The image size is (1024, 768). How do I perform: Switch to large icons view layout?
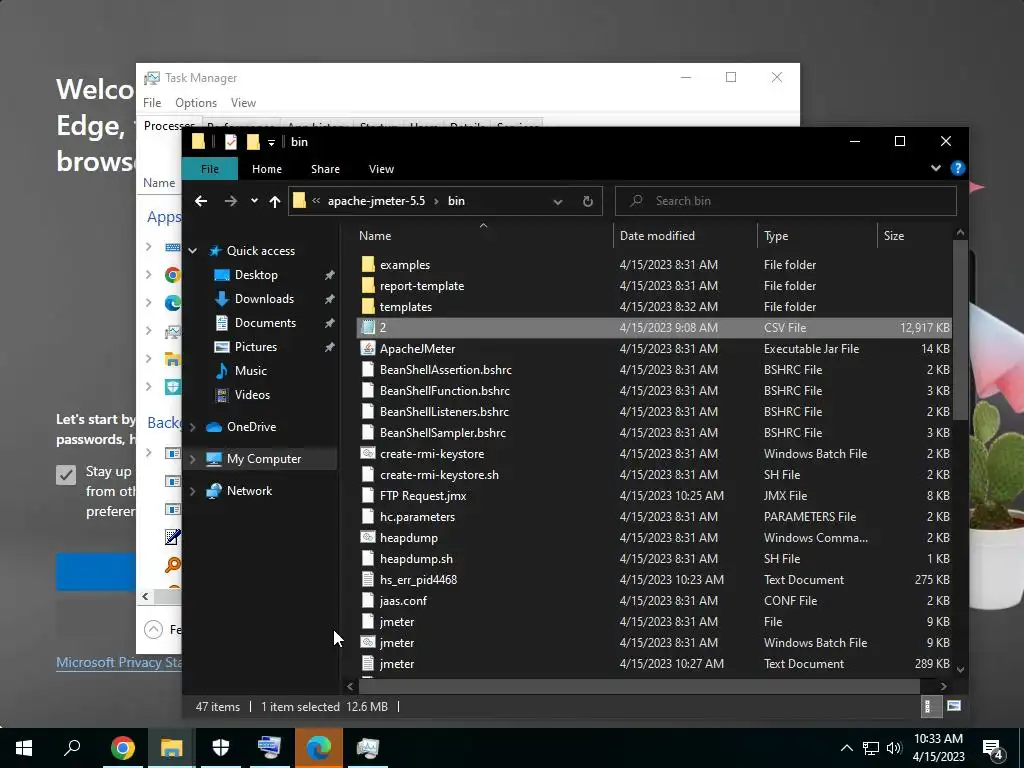click(x=953, y=706)
